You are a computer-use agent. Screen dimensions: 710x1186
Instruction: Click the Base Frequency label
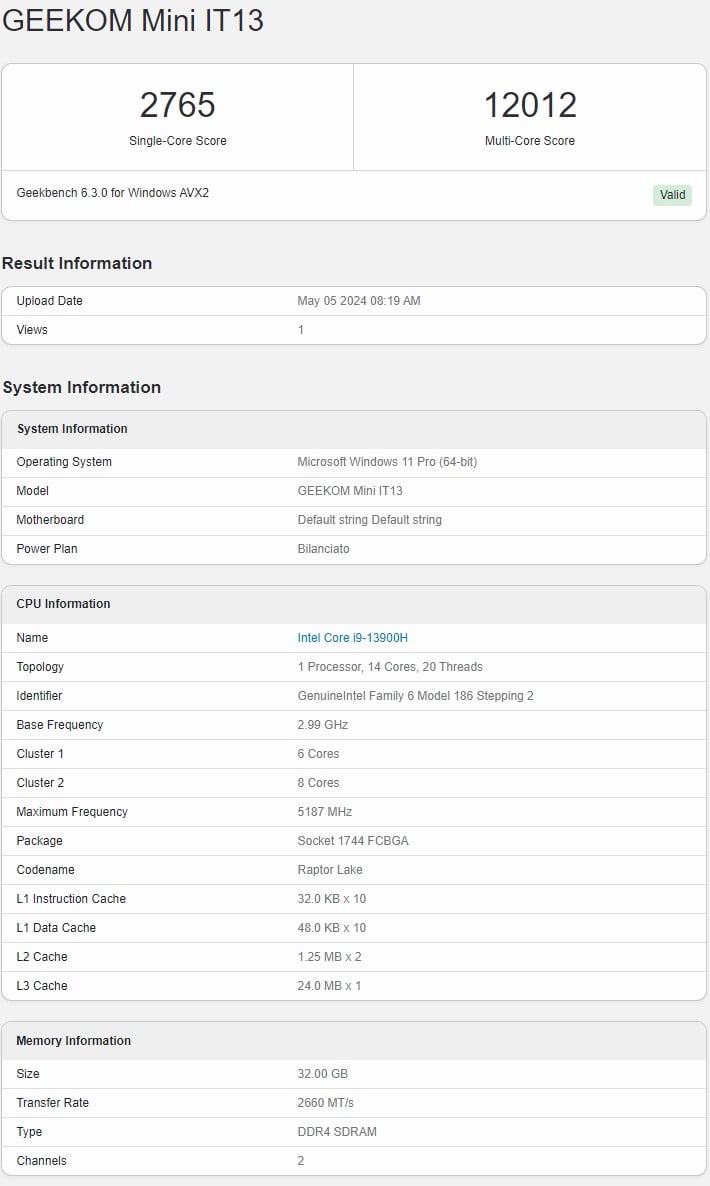[x=60, y=725]
